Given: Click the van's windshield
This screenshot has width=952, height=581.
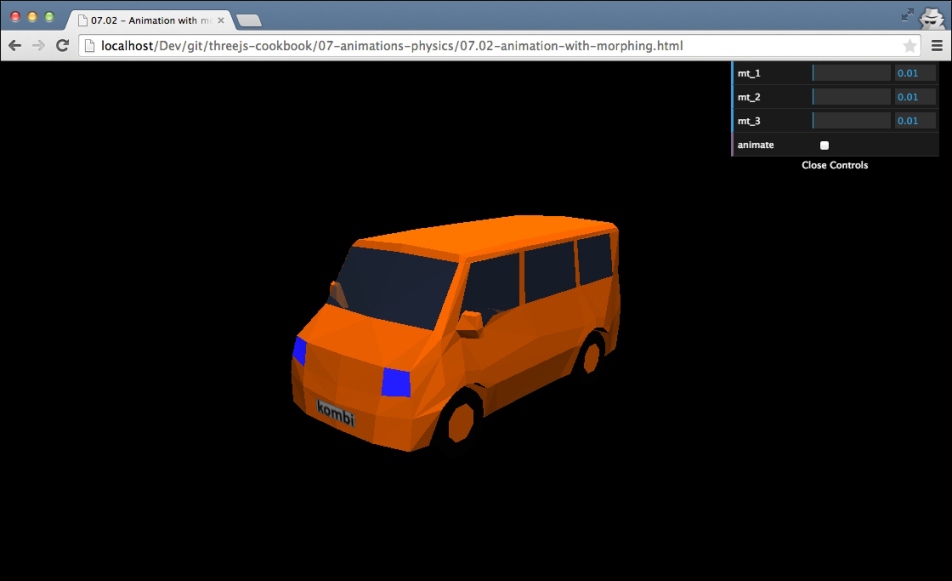Looking at the screenshot, I should (395, 287).
